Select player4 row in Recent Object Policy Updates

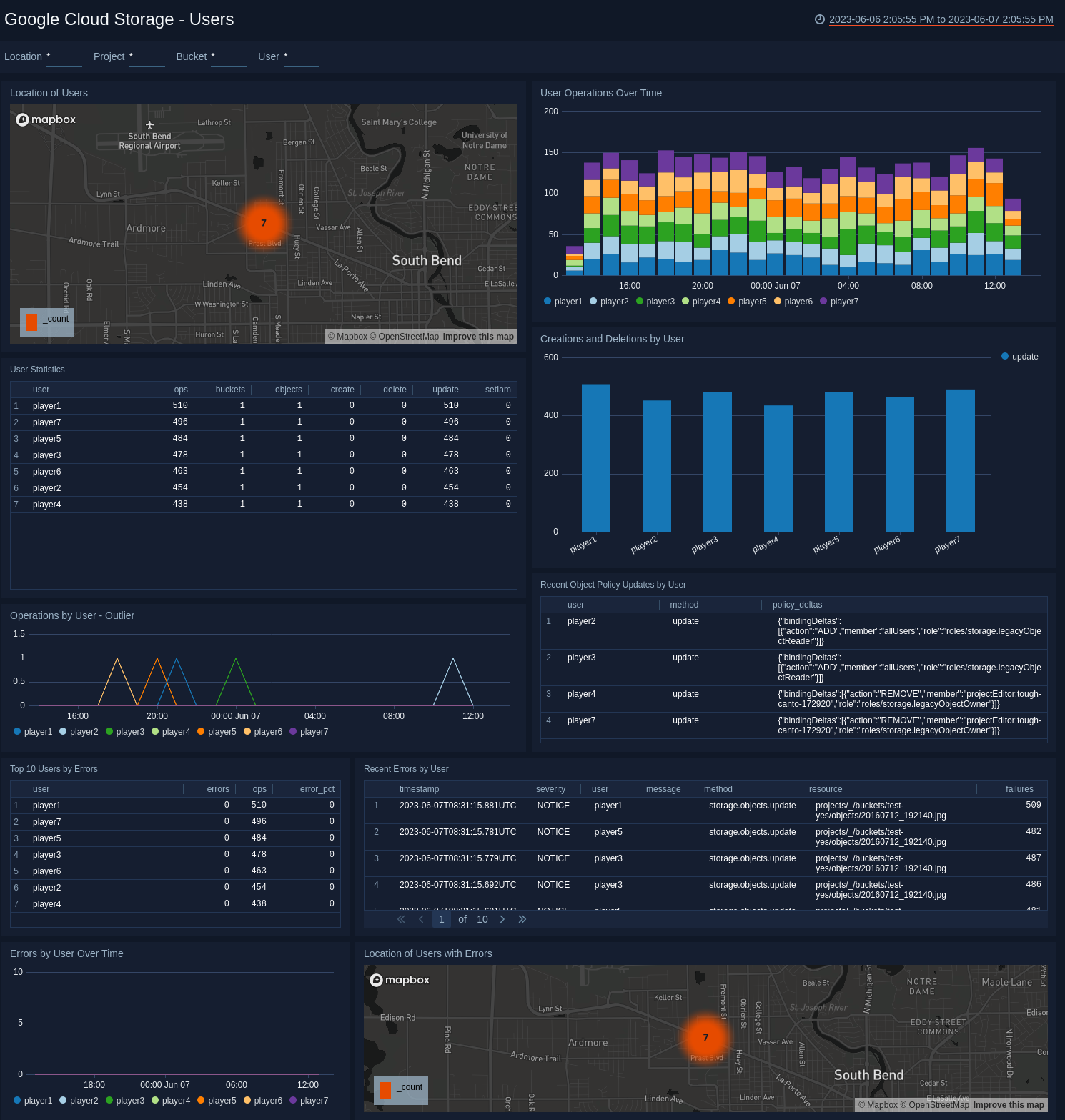(794, 699)
